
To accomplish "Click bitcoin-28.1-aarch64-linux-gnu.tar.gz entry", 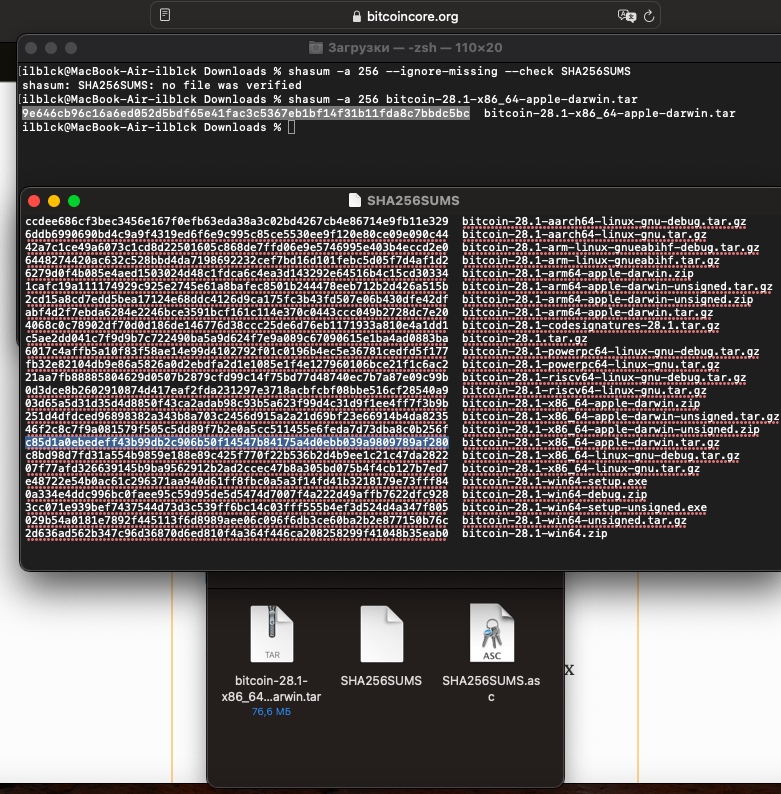I will pos(584,234).
